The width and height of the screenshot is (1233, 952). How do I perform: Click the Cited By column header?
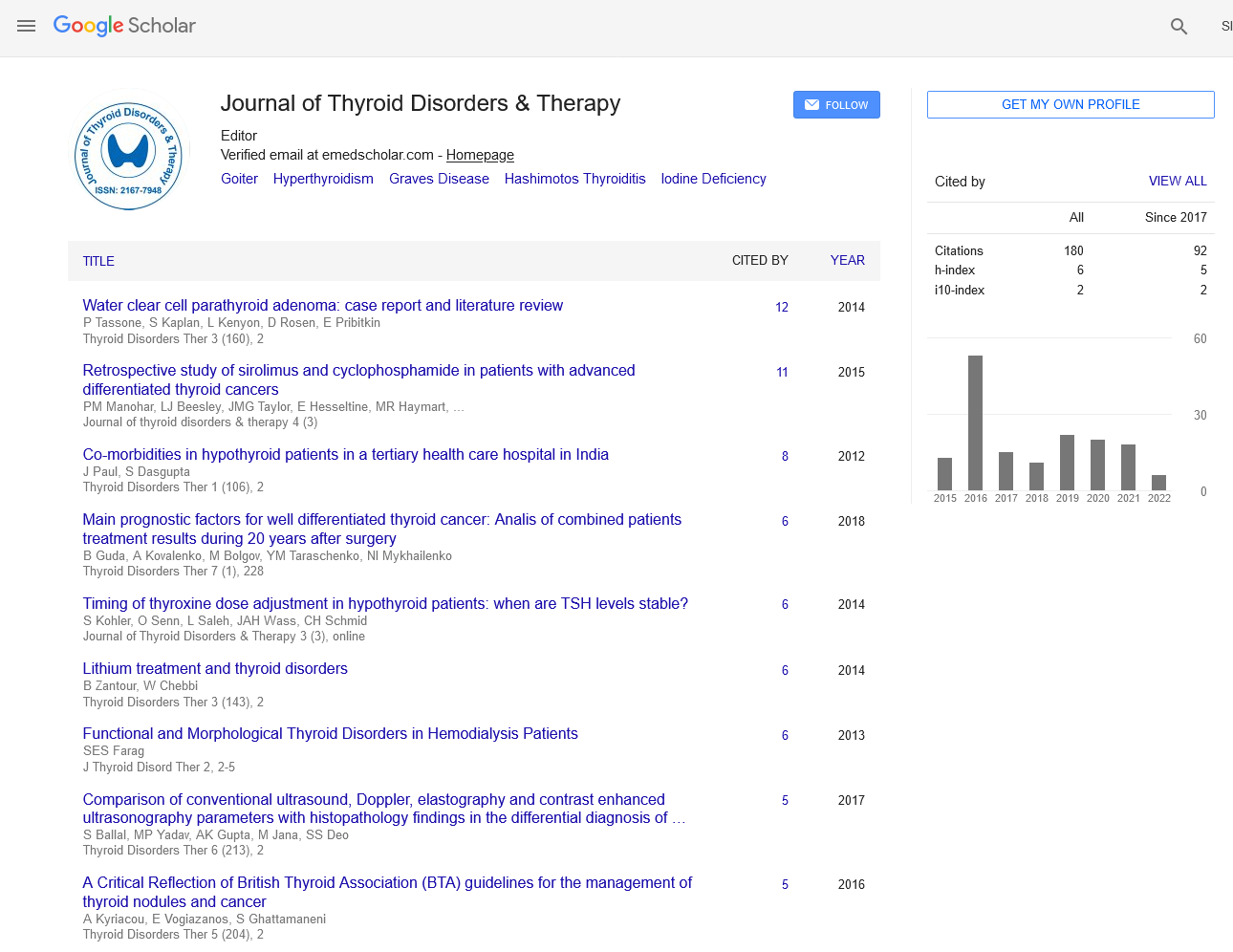(760, 260)
